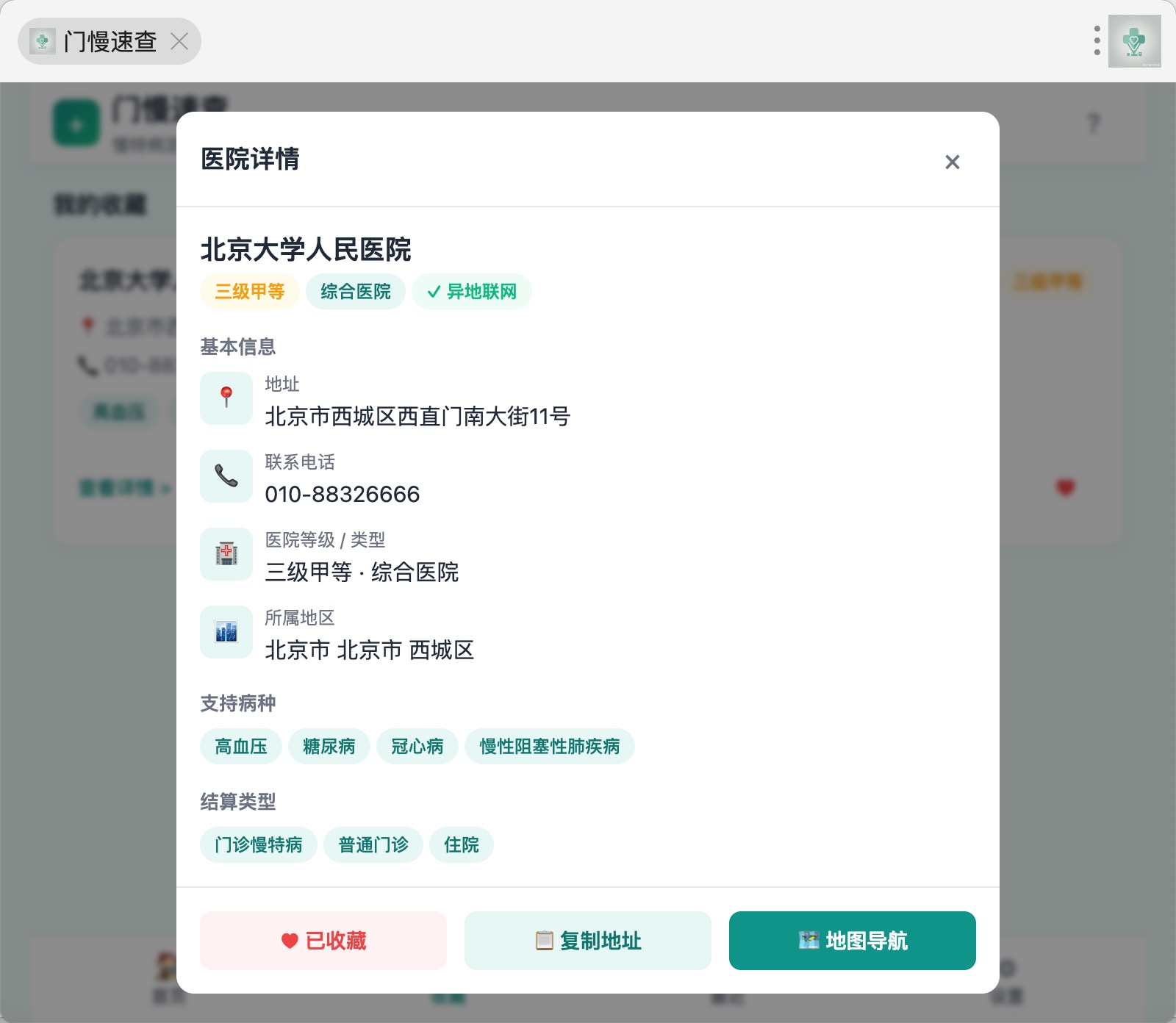Click the telephone handset icon
The height and width of the screenshot is (1023, 1176).
pos(226,476)
